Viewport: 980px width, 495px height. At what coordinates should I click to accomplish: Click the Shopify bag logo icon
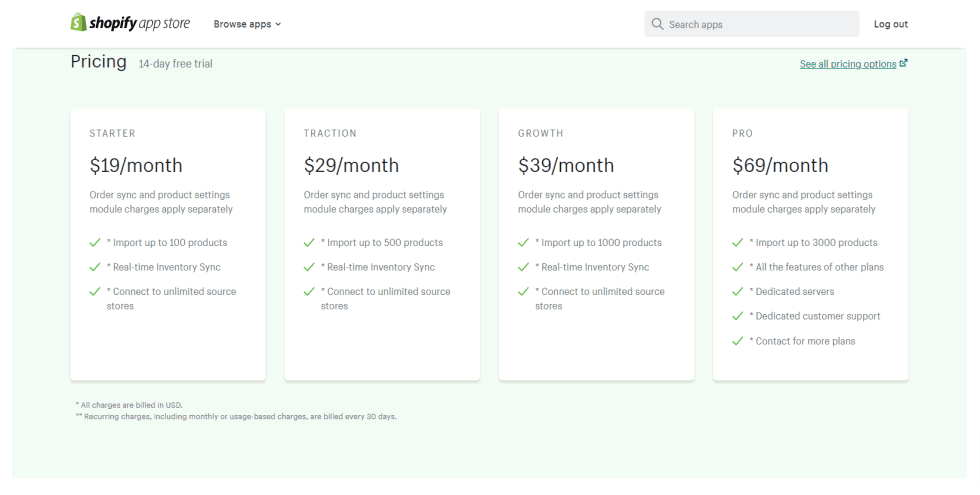tap(78, 22)
